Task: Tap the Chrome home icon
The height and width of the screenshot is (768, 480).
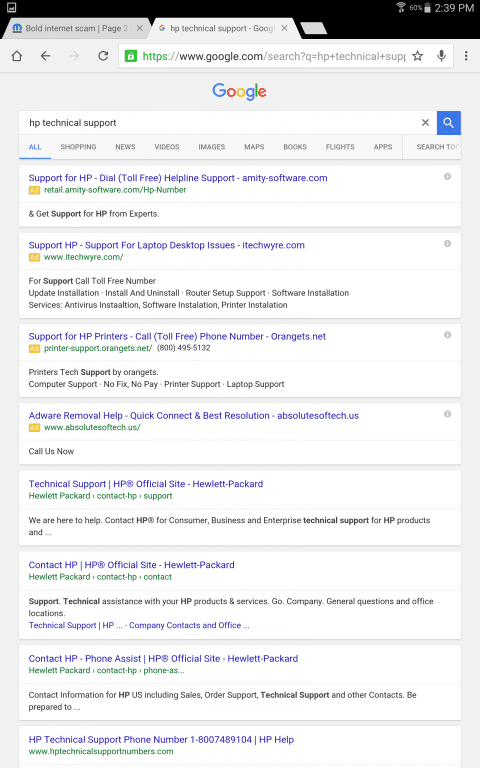Action: (17, 56)
